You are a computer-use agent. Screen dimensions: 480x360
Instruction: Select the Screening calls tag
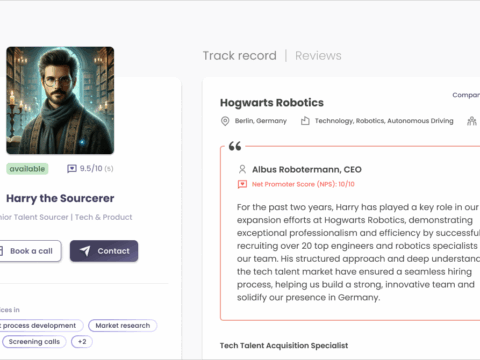click(34, 342)
